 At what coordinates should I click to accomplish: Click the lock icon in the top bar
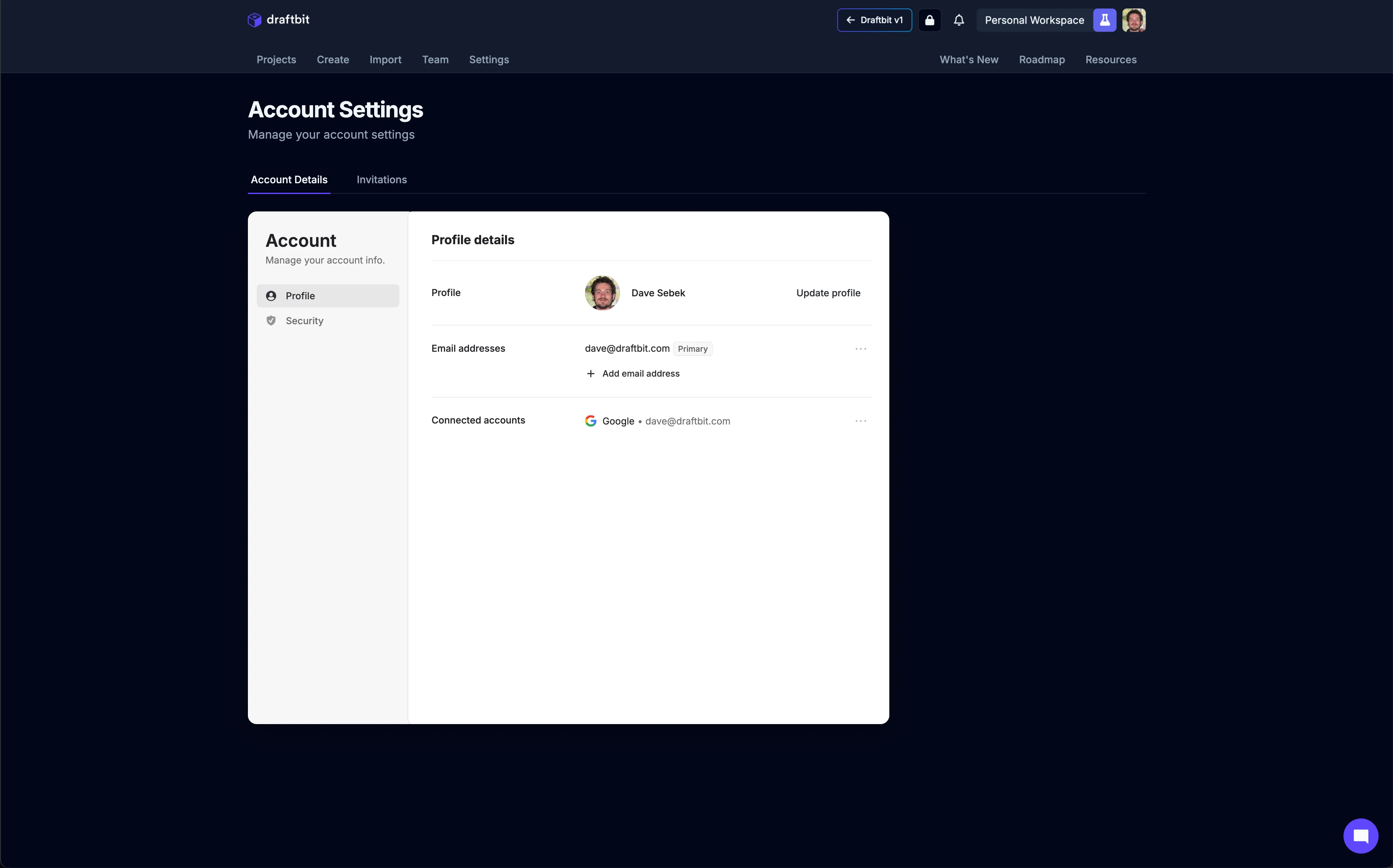click(930, 20)
